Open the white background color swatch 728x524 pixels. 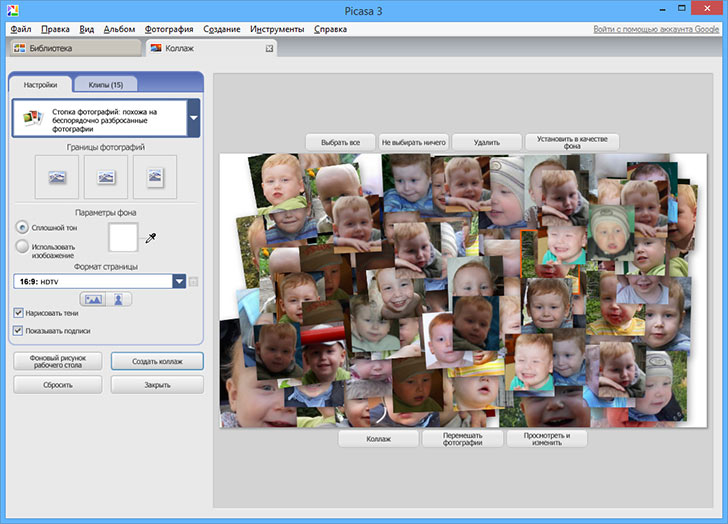pyautogui.click(x=123, y=237)
